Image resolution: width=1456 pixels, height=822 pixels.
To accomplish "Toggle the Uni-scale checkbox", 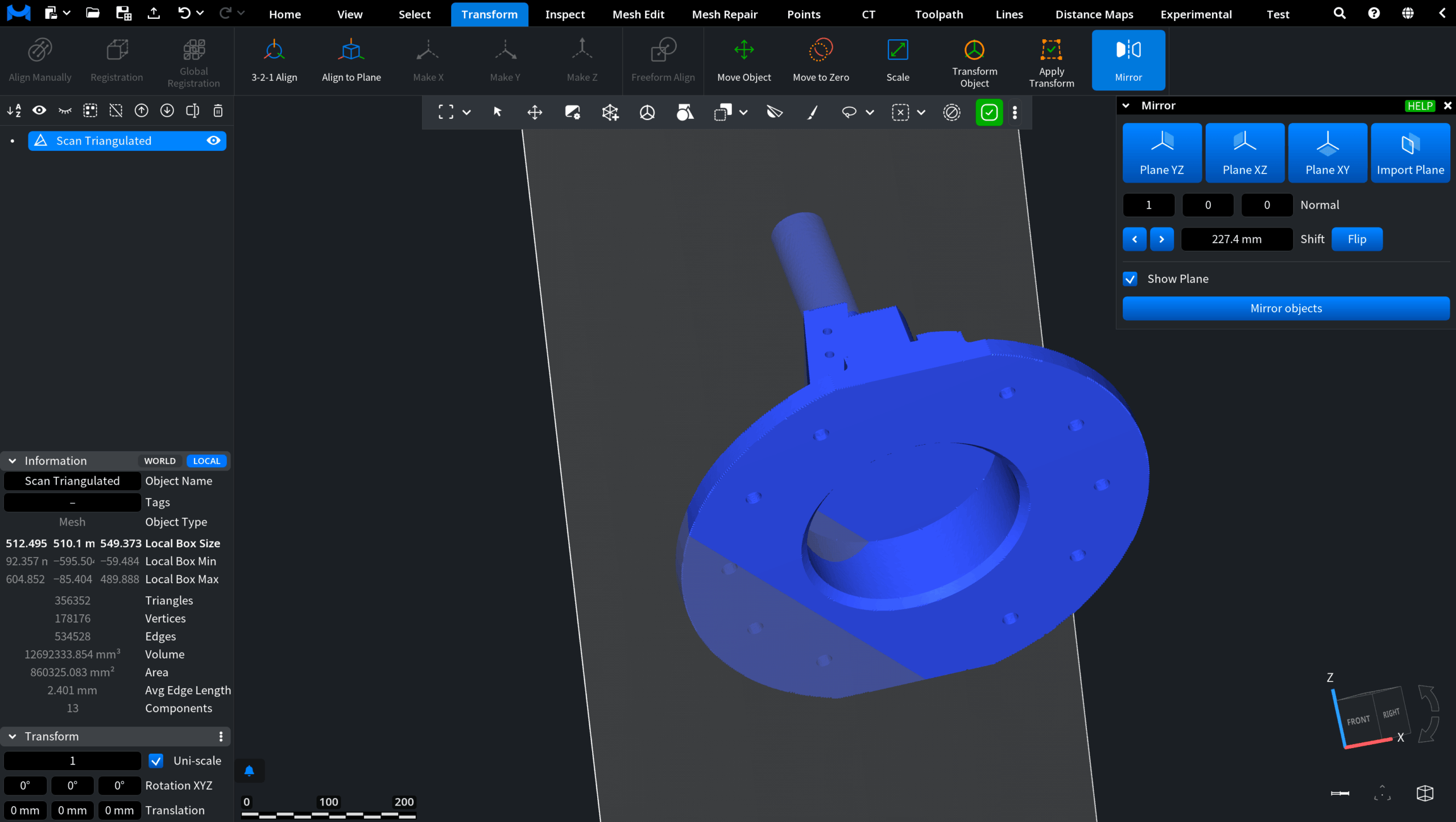I will (156, 761).
